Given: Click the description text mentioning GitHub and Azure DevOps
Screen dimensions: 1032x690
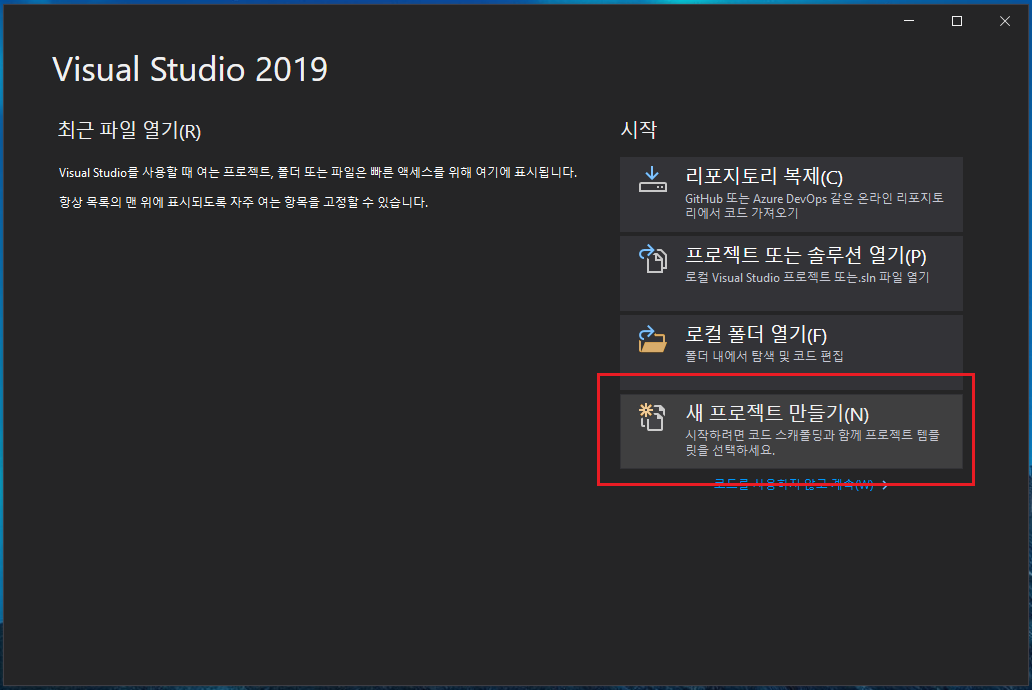Looking at the screenshot, I should coord(814,205).
